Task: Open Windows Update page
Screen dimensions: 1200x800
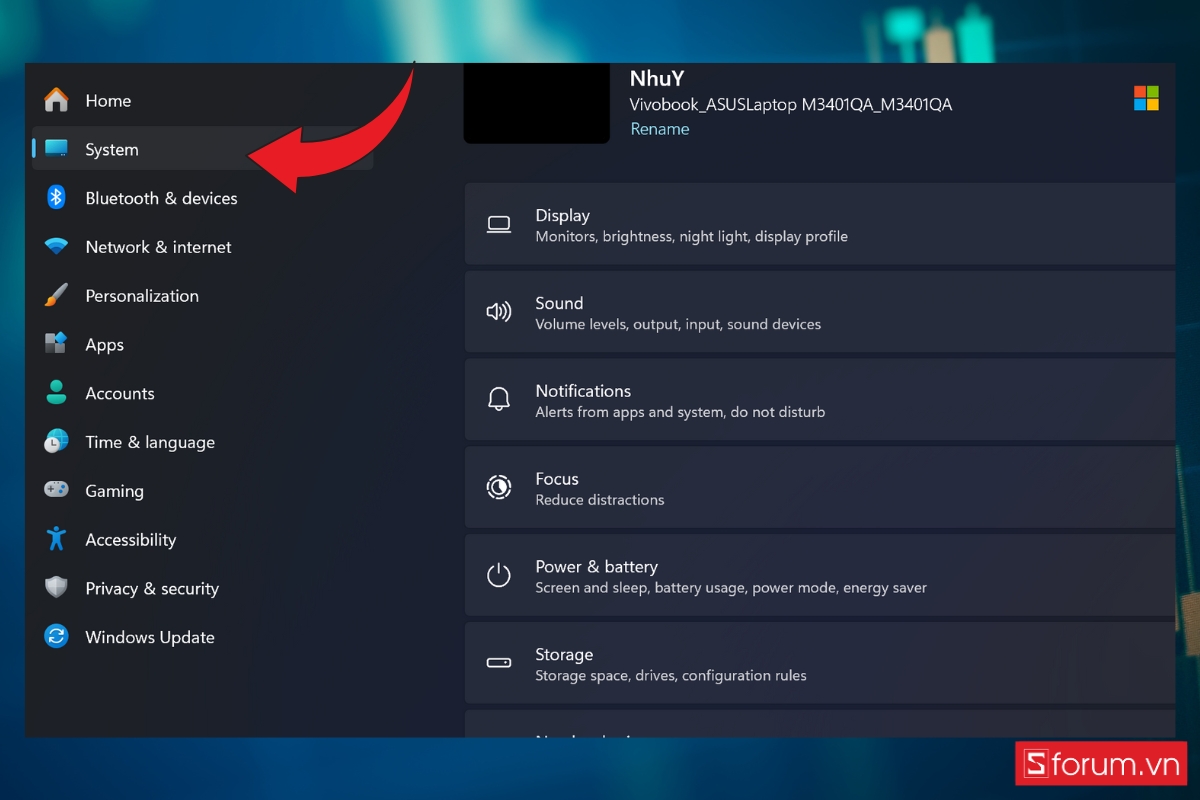Action: coord(202,637)
